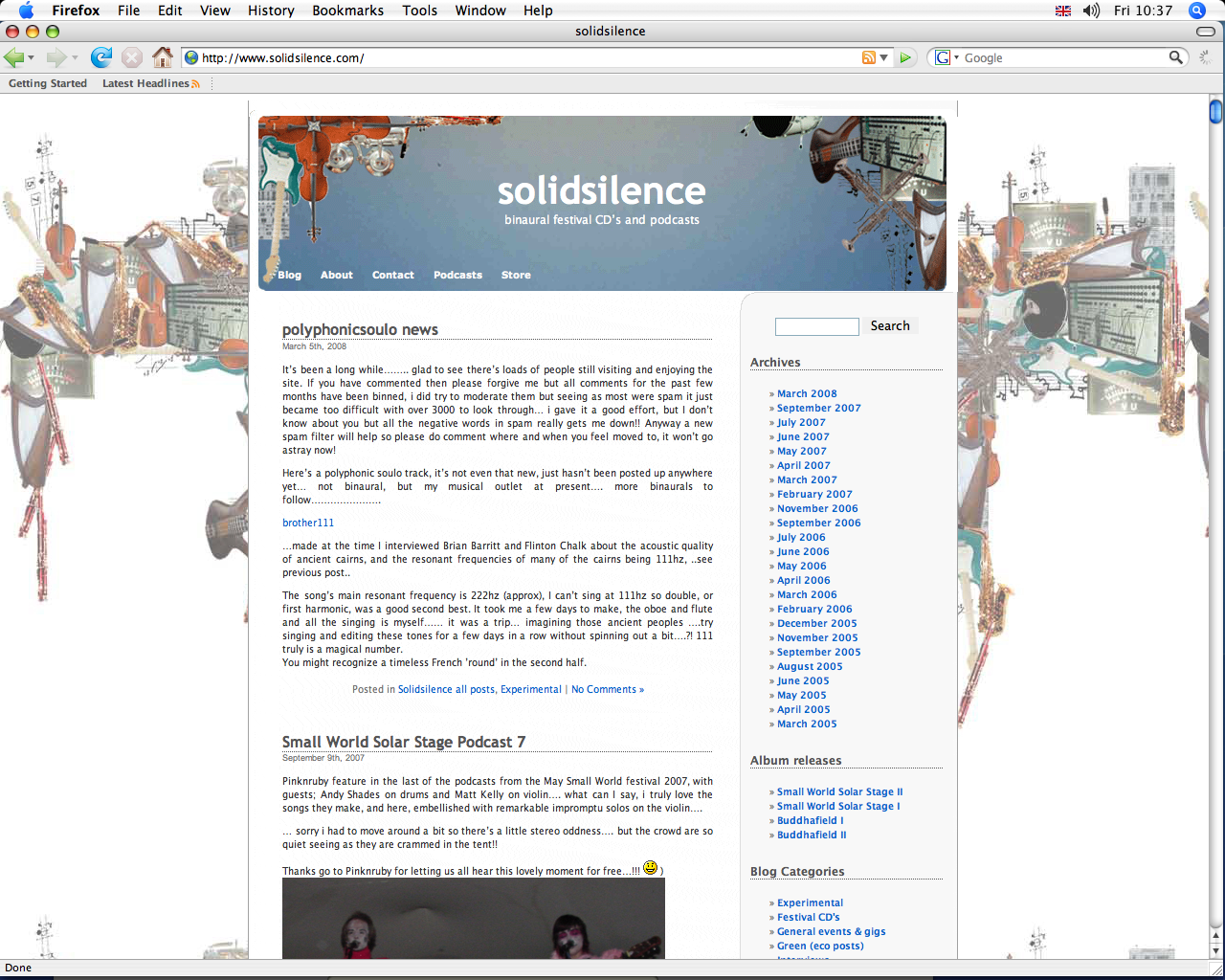
Task: Click the Podcasts navigation link
Action: pos(457,275)
